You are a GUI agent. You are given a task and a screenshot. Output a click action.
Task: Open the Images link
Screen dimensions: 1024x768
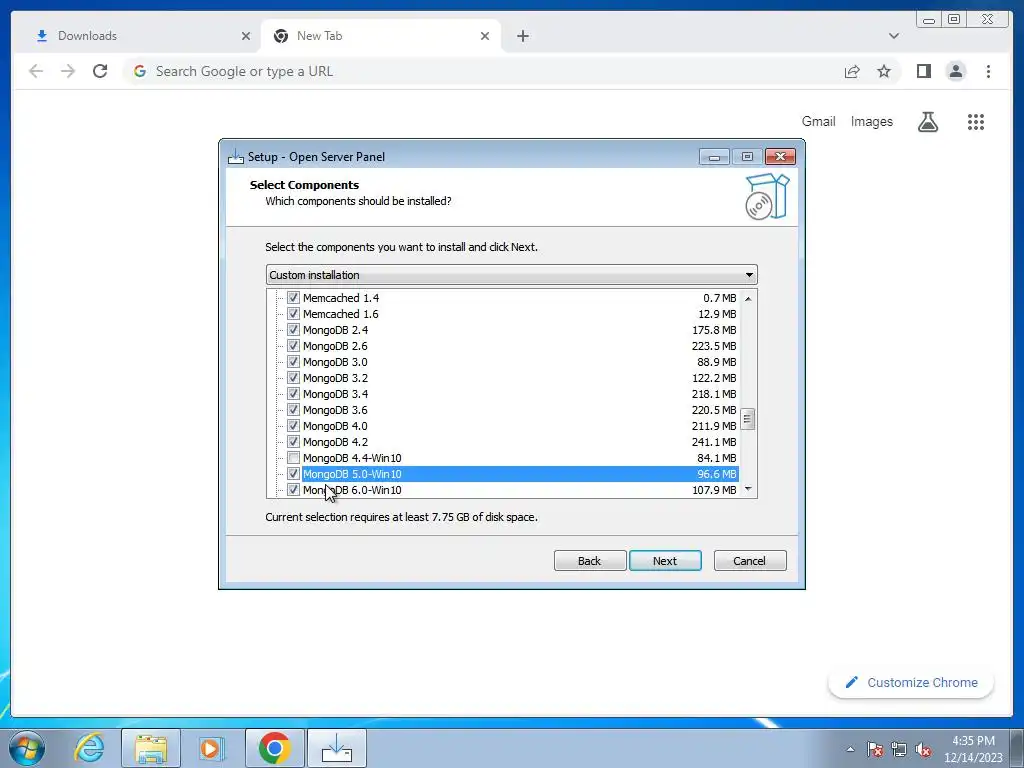(x=871, y=121)
